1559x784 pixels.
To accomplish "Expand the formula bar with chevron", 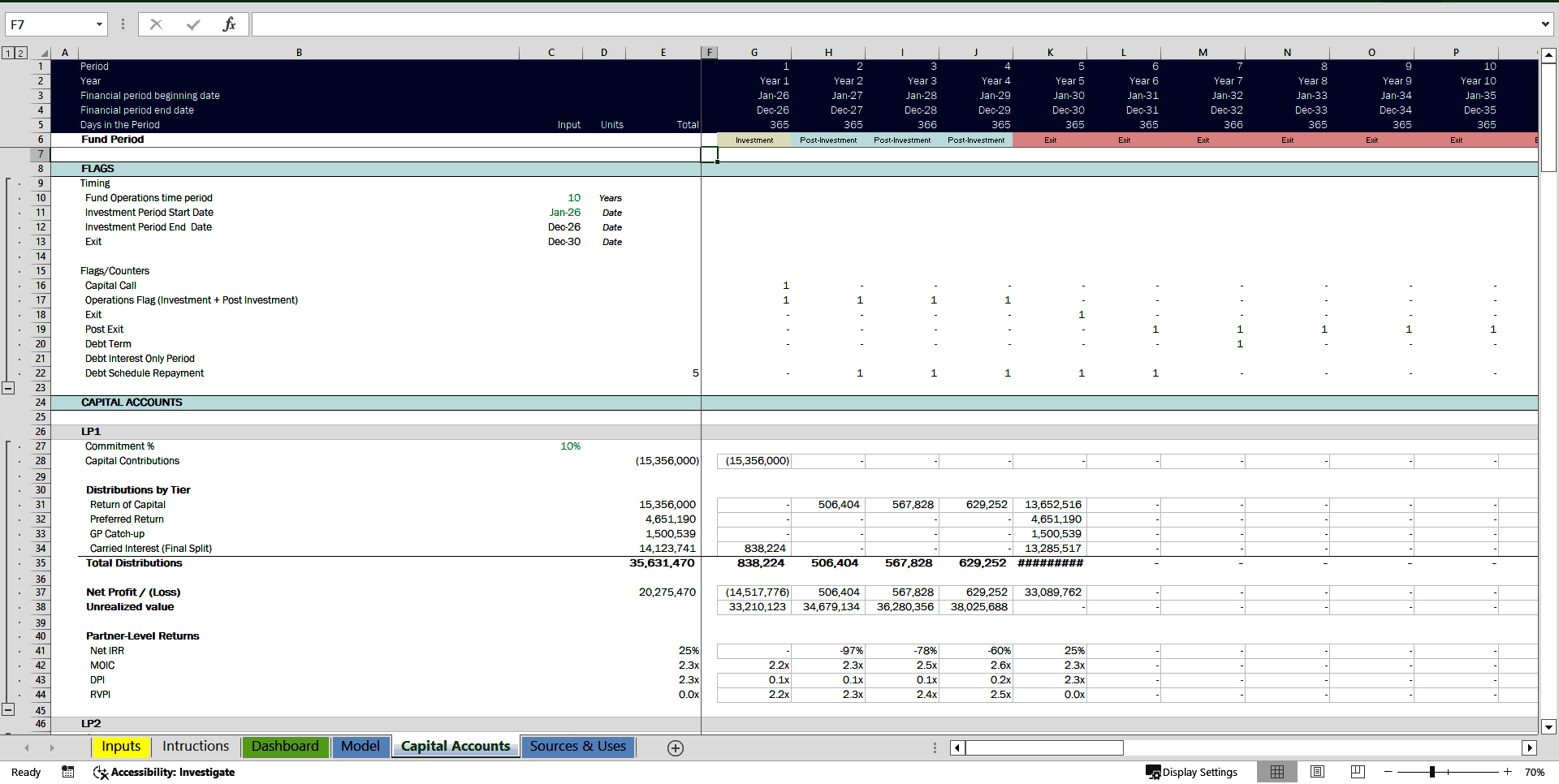I will pyautogui.click(x=1545, y=24).
